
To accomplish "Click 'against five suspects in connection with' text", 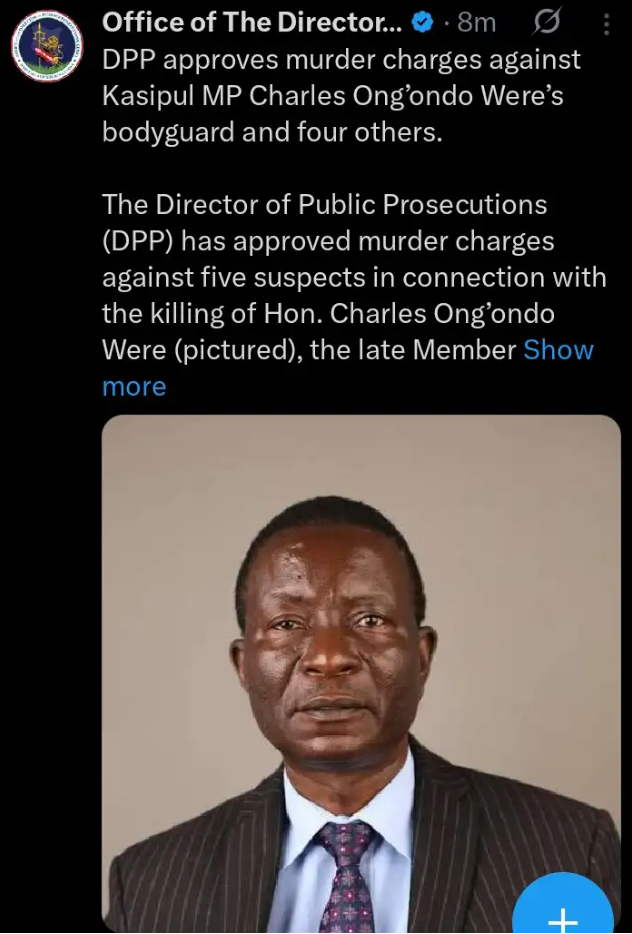I will [354, 278].
